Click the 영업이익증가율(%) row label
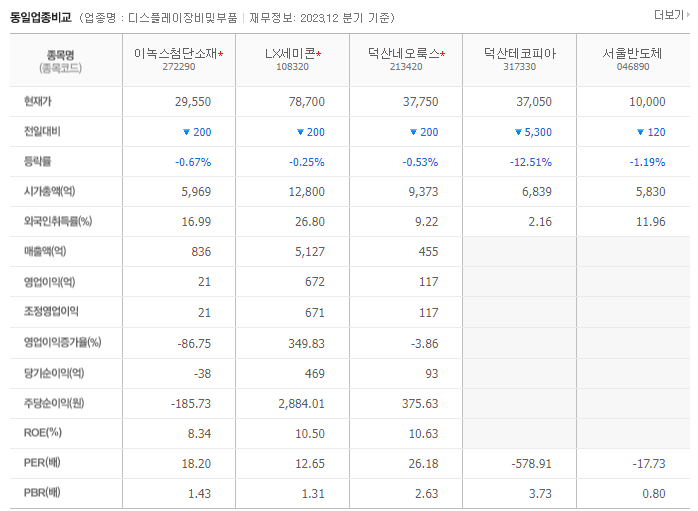This screenshot has height=511, width=698. click(x=63, y=342)
